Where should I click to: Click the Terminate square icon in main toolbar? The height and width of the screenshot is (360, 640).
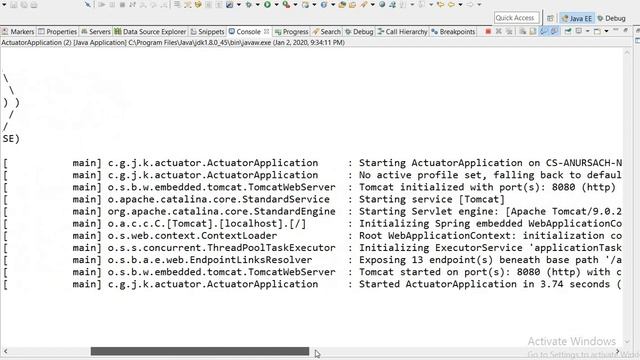tap(122, 4)
